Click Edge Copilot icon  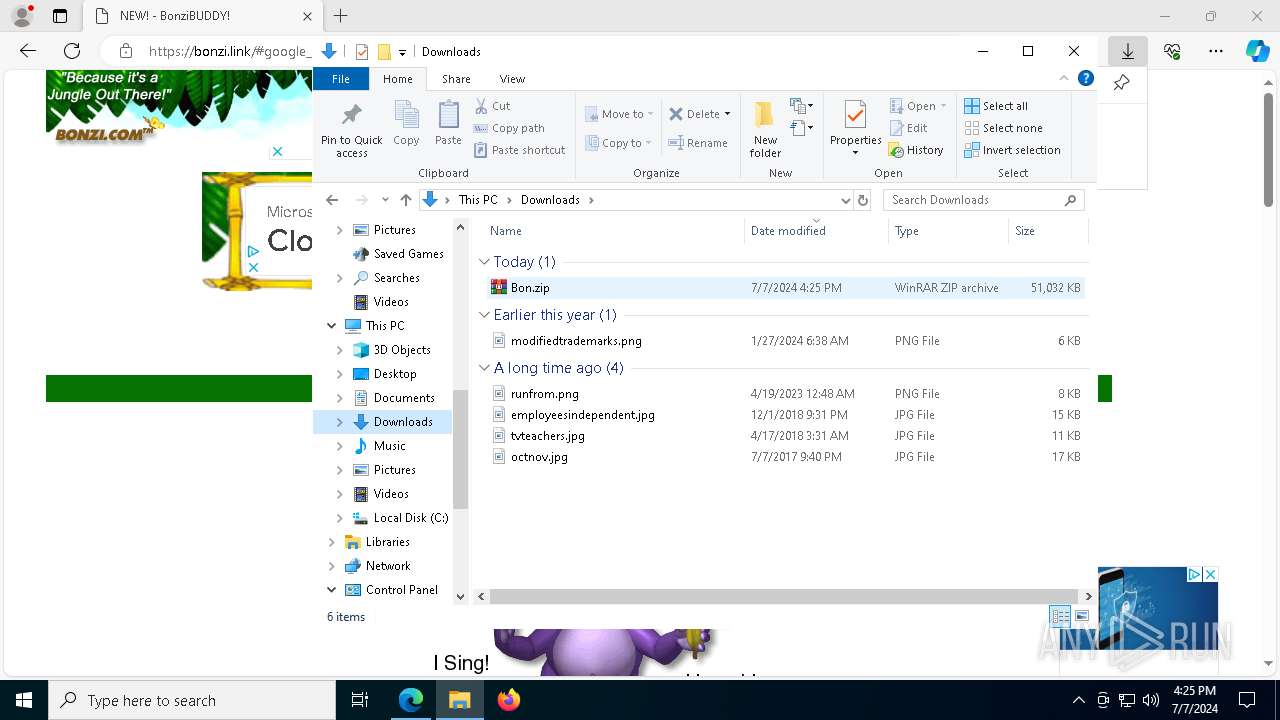[x=1257, y=51]
